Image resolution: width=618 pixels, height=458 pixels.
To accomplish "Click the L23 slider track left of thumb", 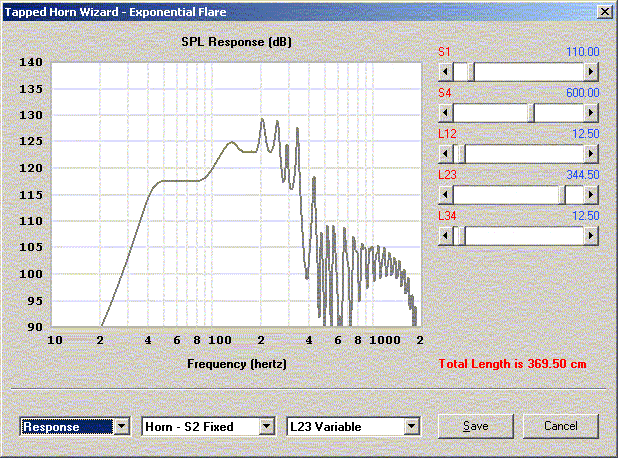I will tap(506, 195).
